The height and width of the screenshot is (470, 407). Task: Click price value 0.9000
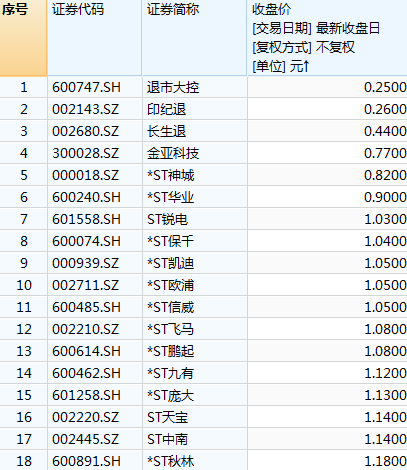(x=385, y=197)
